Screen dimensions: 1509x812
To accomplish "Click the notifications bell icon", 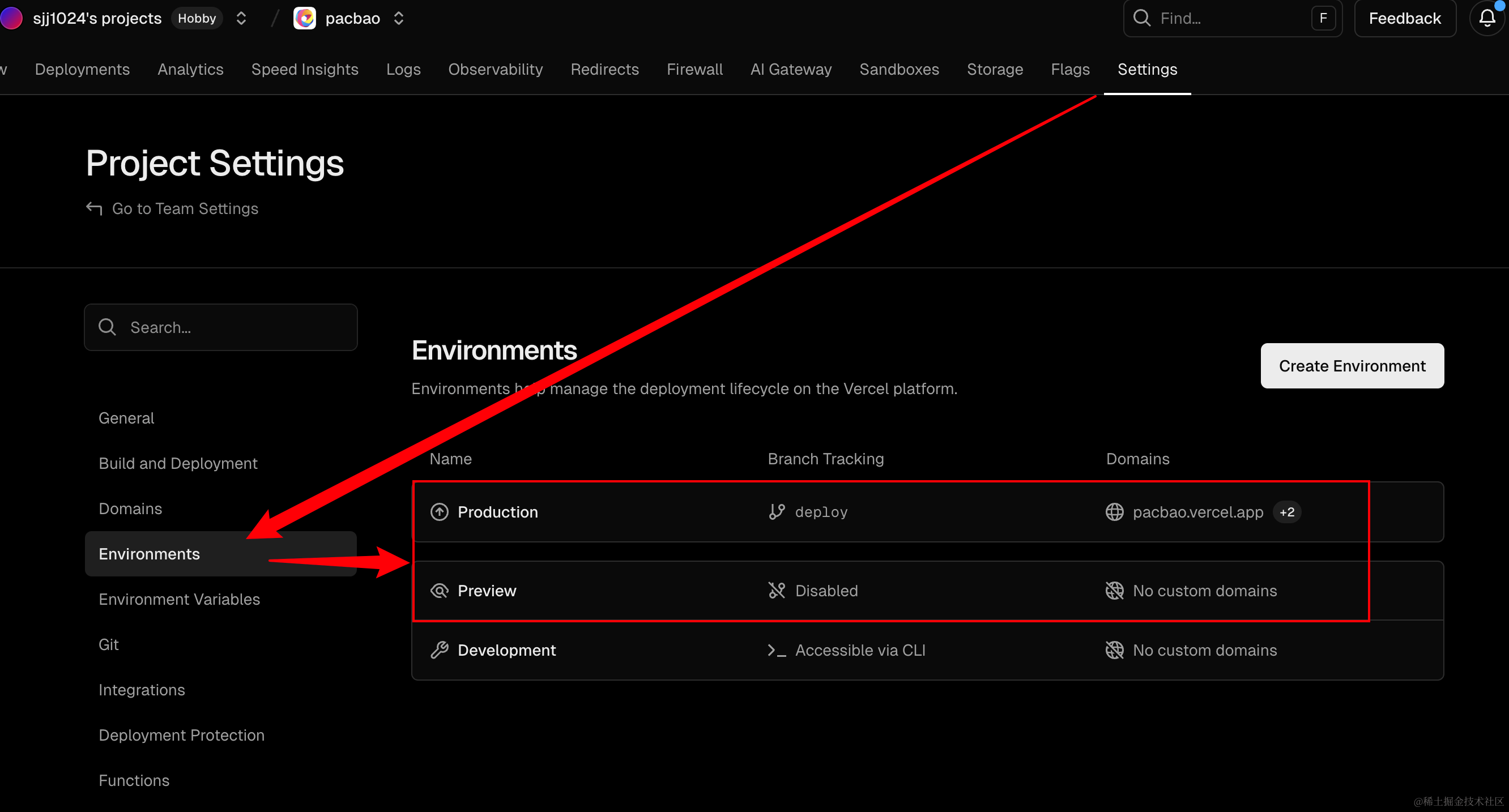I will (1487, 18).
